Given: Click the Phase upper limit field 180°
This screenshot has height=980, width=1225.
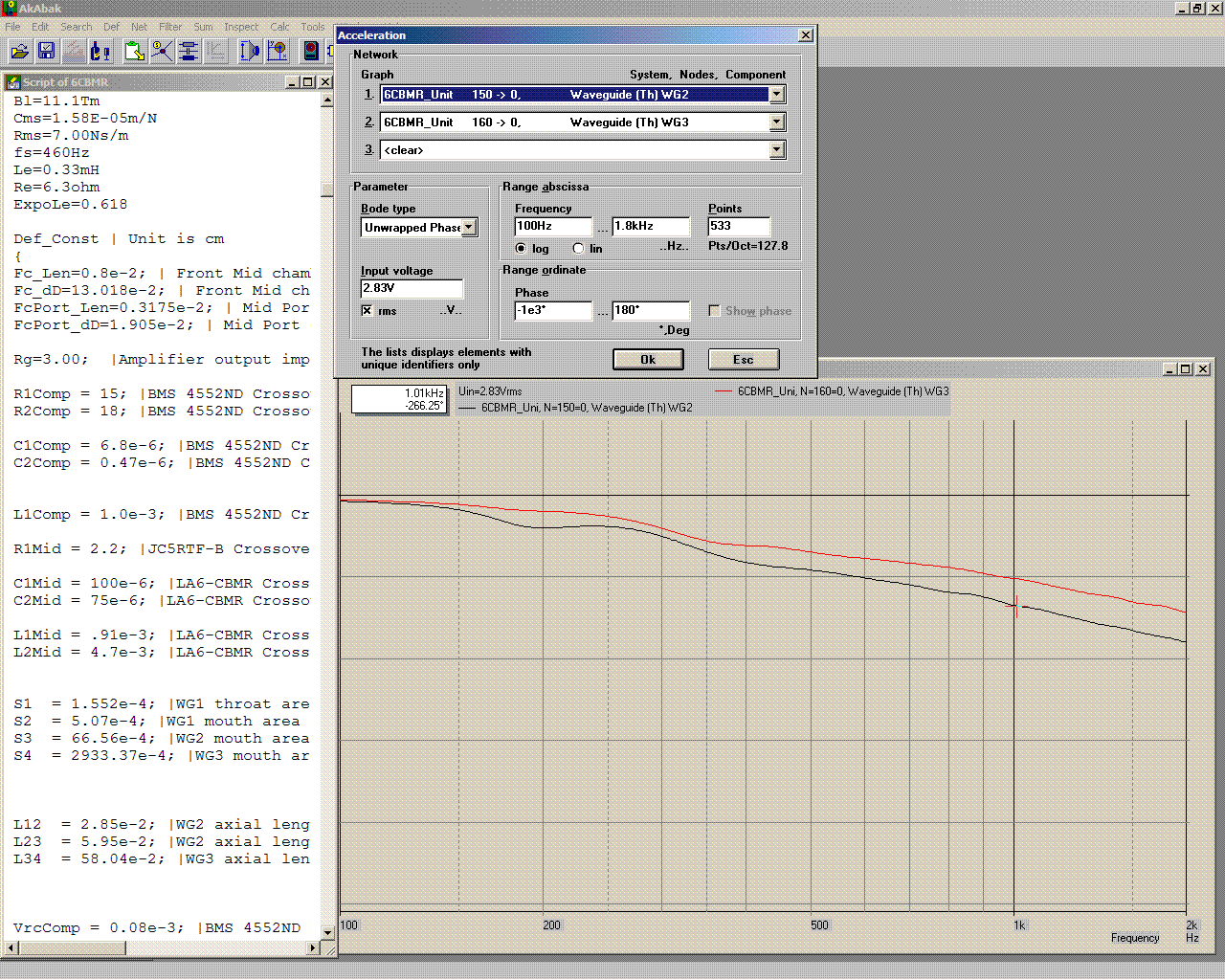Looking at the screenshot, I should pos(651,311).
